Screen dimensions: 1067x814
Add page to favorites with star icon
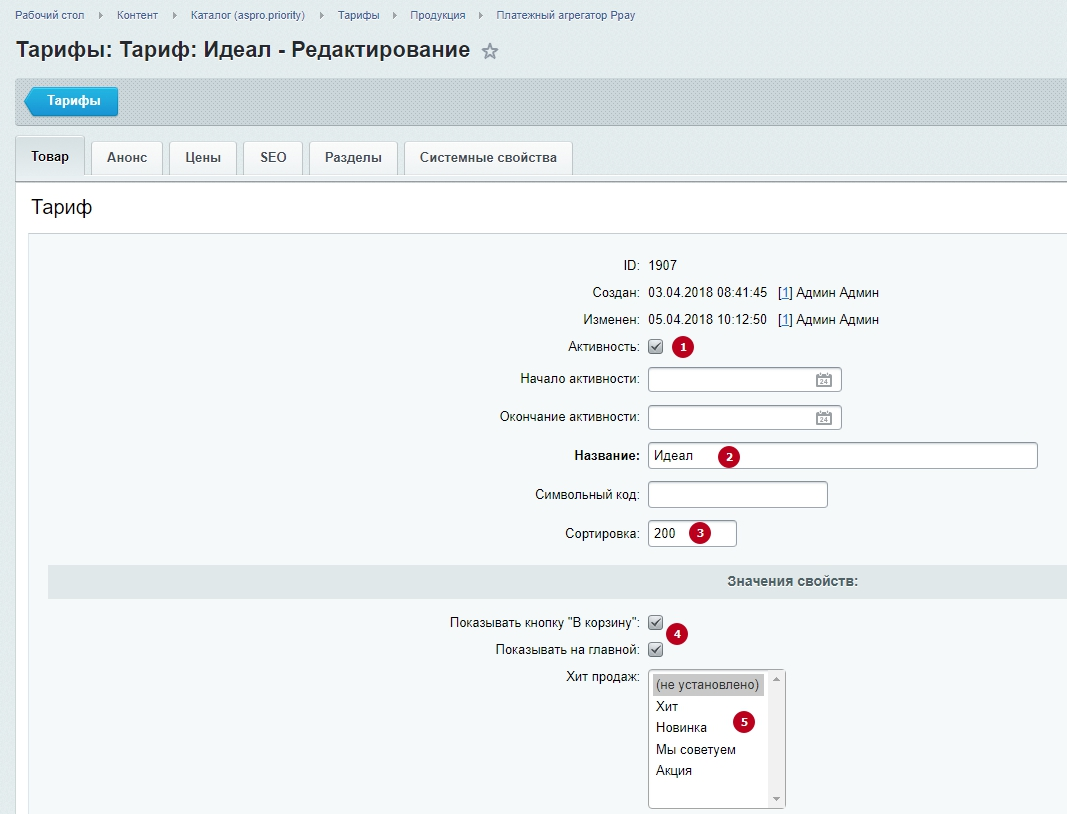pos(490,51)
